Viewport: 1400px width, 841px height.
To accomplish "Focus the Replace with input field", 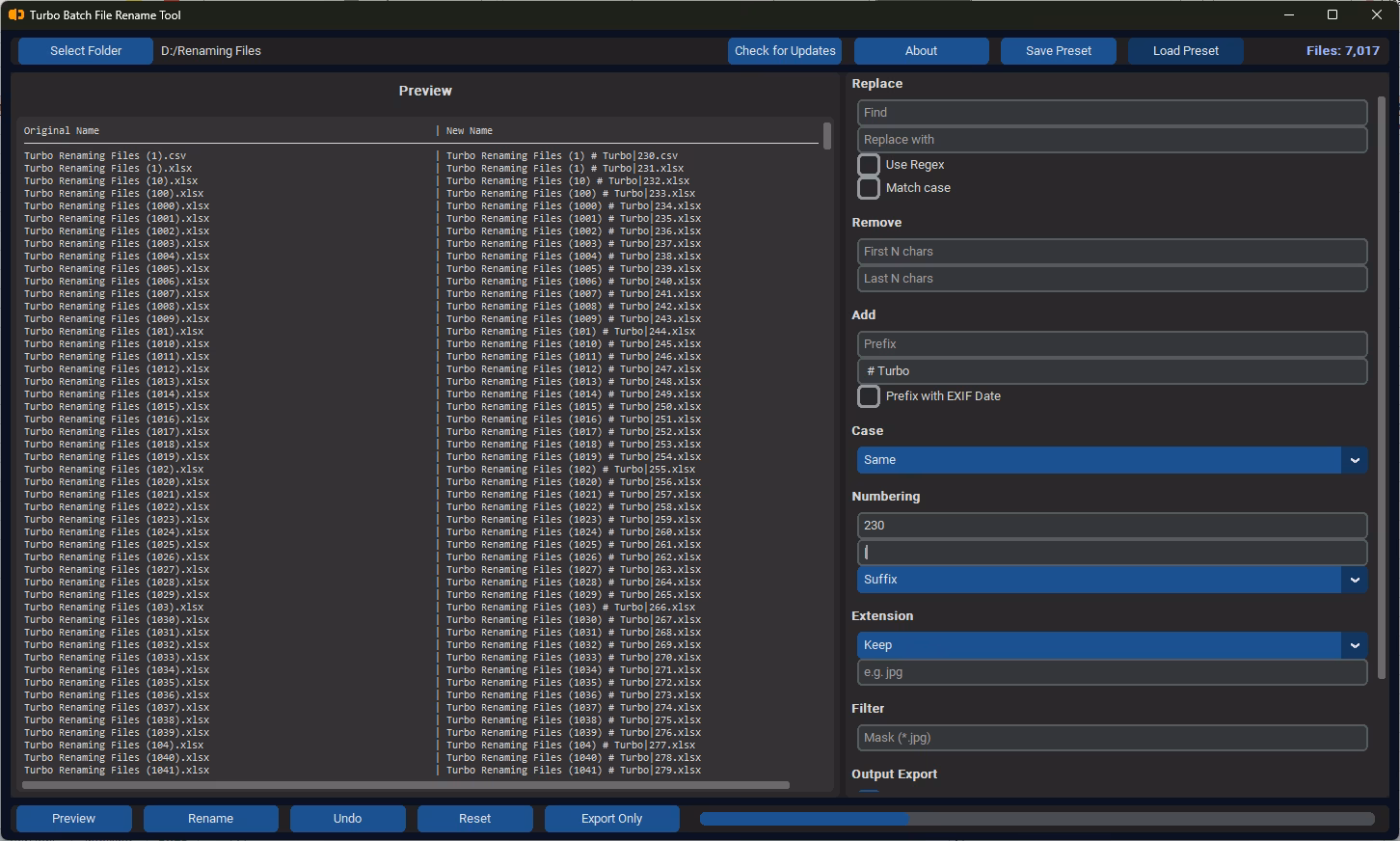I will [1112, 140].
